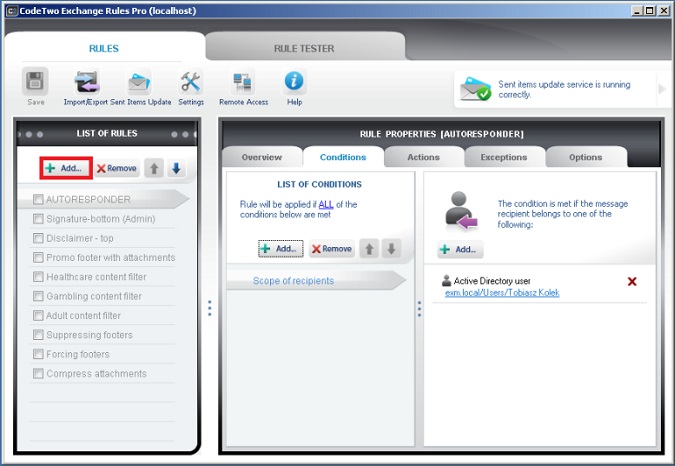Select Adult content filter rule
Image resolution: width=675 pixels, height=466 pixels.
(84, 316)
